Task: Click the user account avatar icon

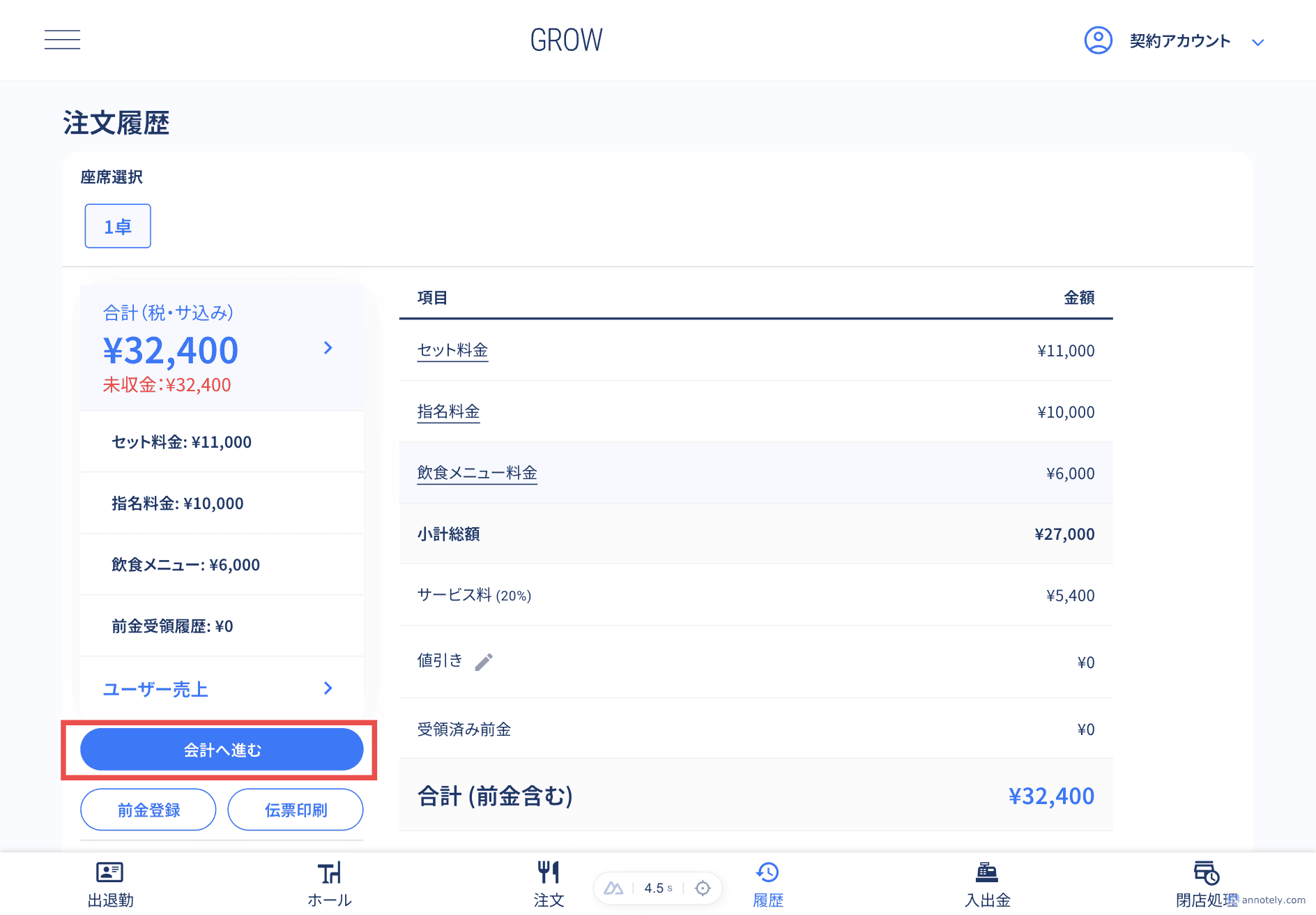Action: tap(1098, 40)
